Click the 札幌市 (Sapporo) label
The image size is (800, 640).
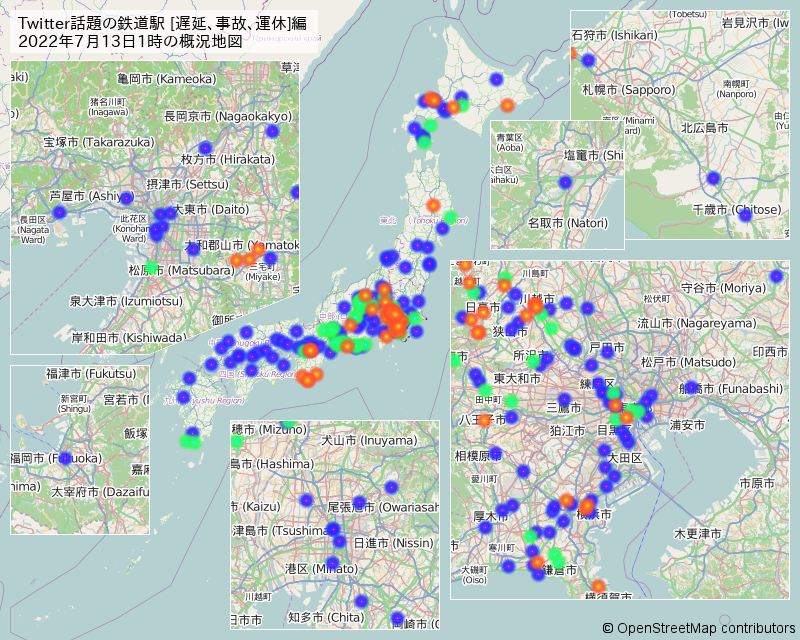629,90
